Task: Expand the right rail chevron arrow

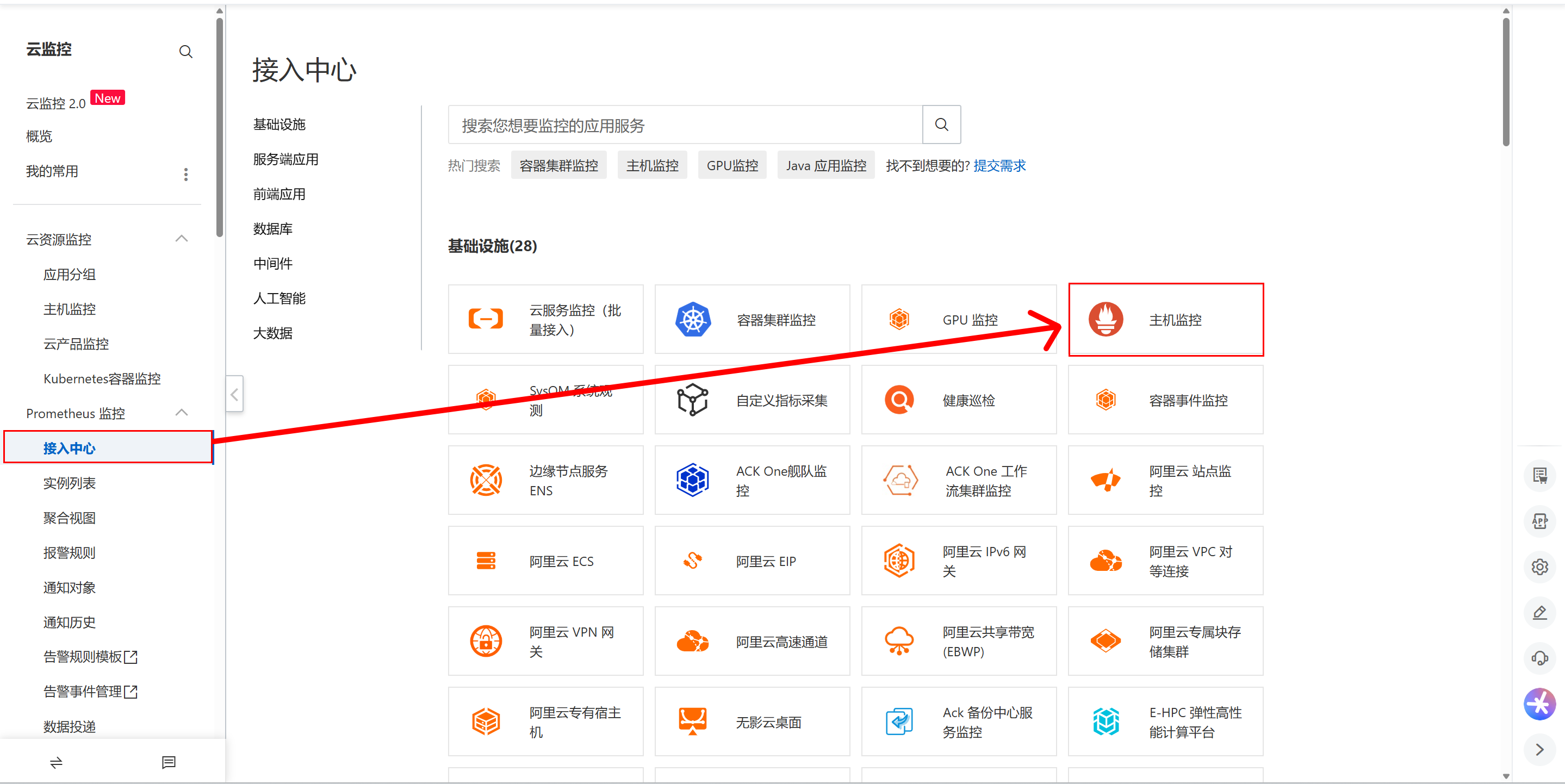Action: tap(1539, 749)
